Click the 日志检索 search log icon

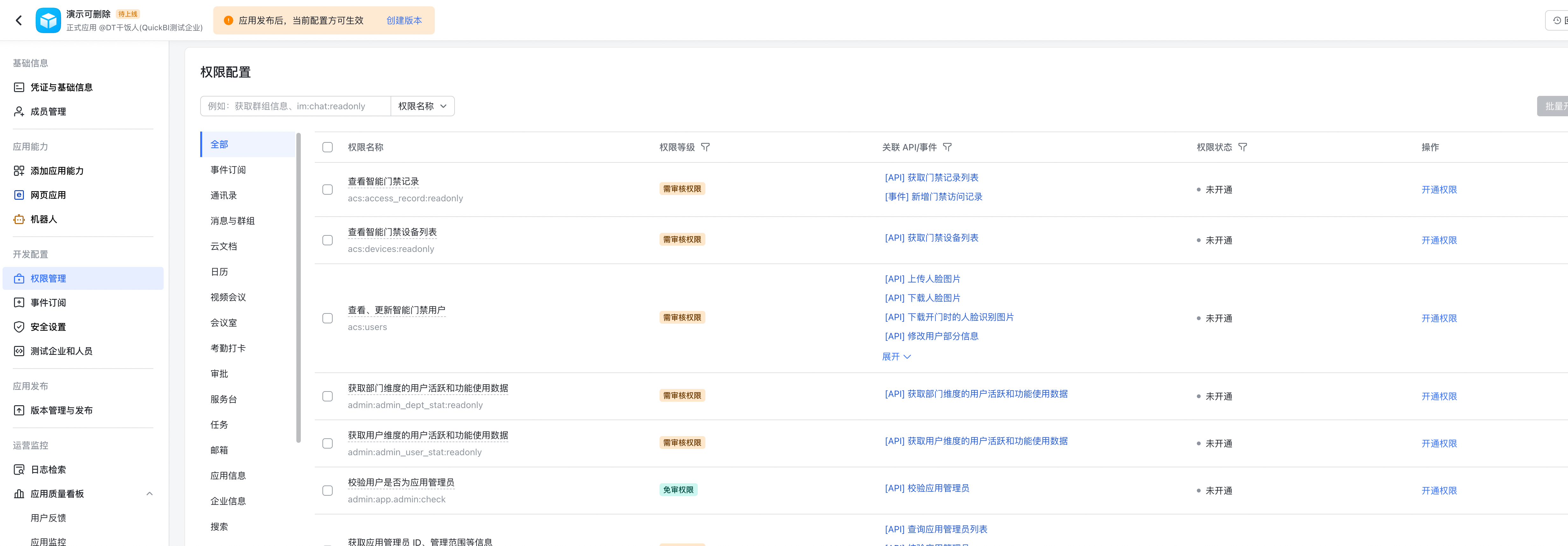pos(19,470)
